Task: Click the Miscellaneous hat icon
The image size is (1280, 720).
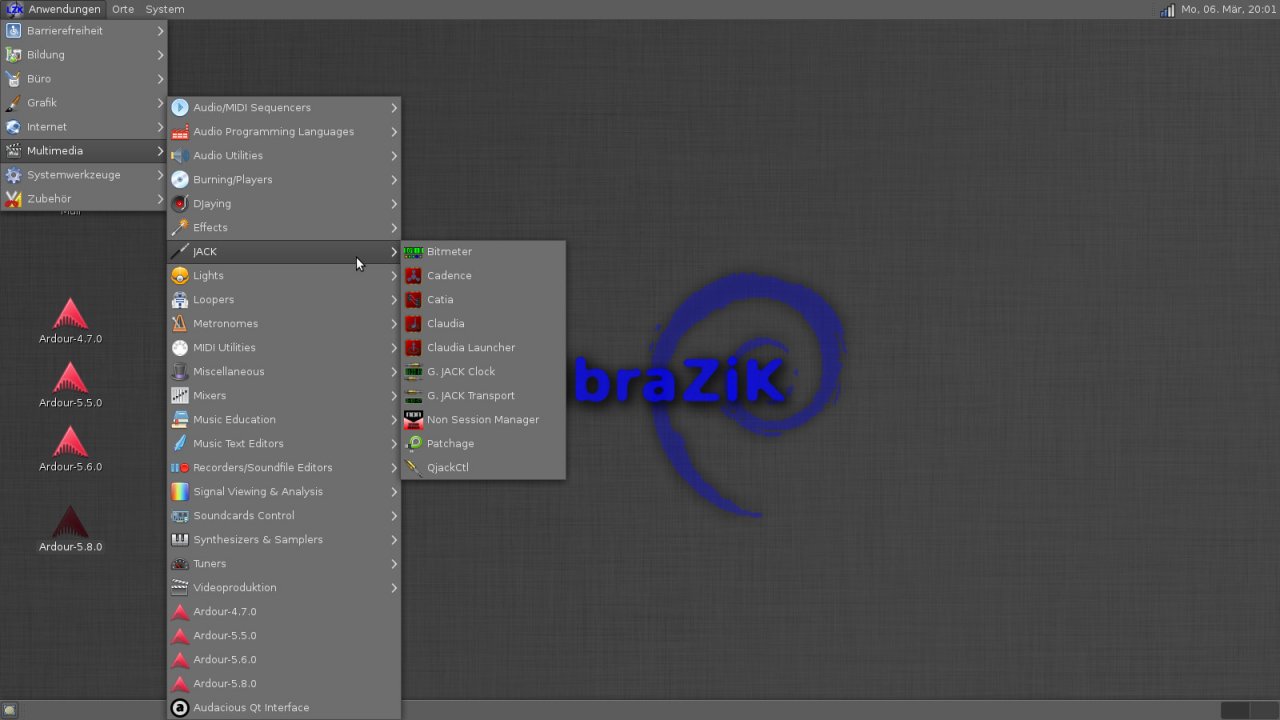Action: (180, 372)
